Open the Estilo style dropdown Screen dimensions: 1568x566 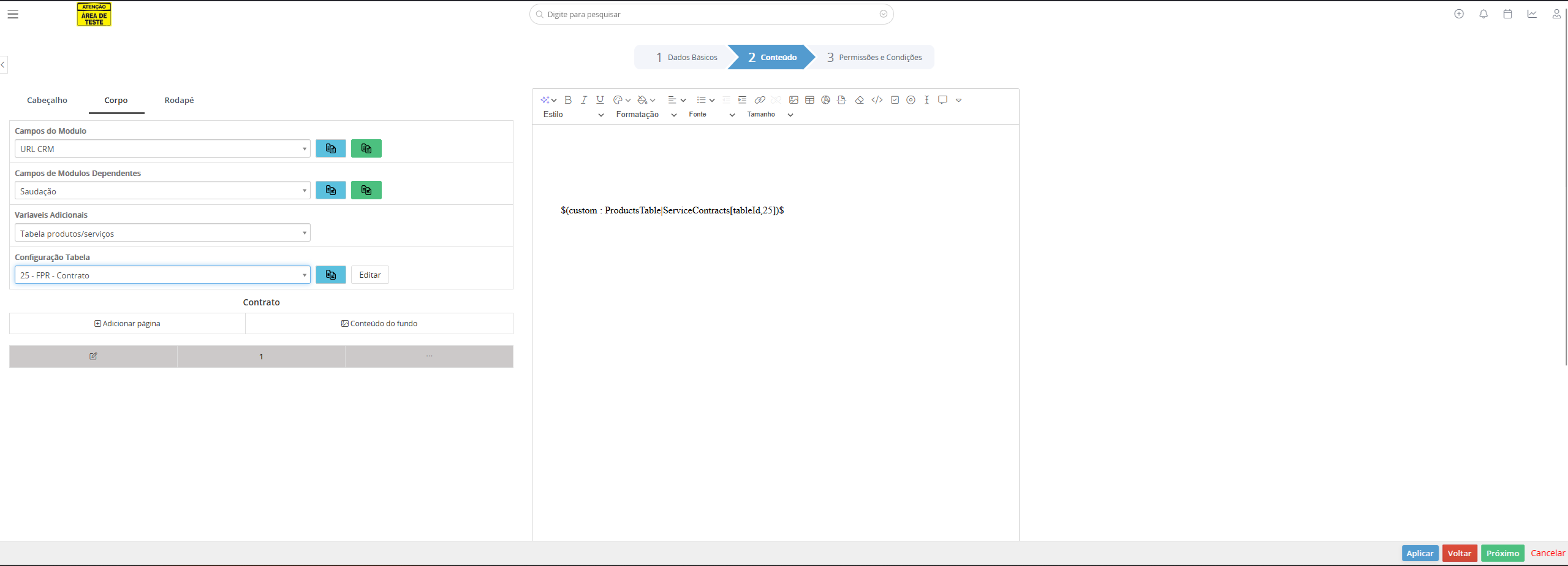pos(573,115)
